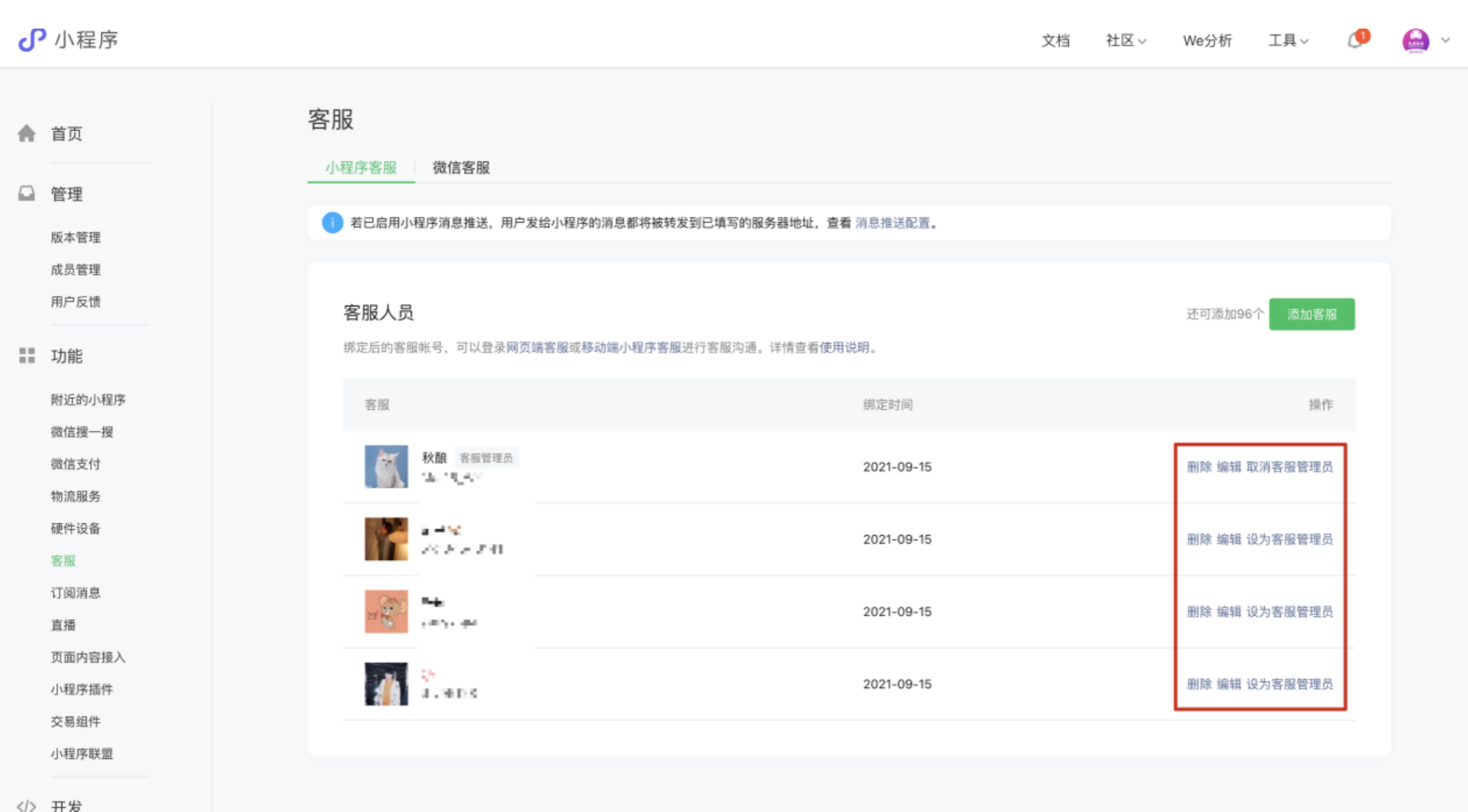
Task: Click the home icon beside 首页
Action: [x=27, y=133]
